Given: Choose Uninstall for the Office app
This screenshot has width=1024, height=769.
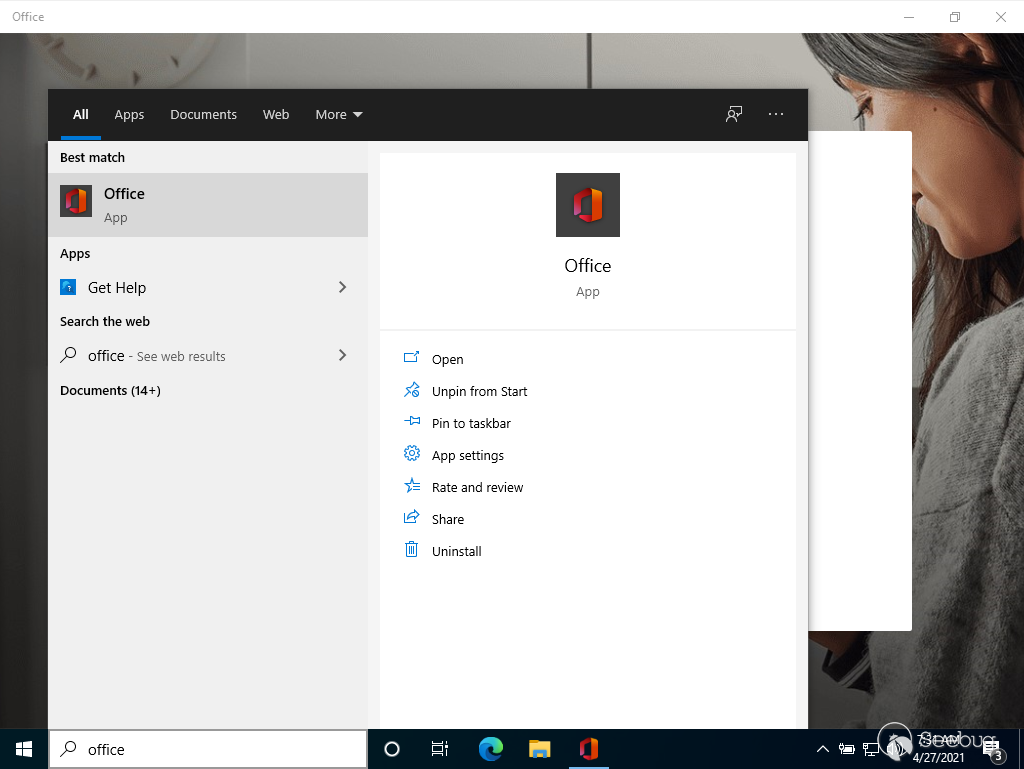Looking at the screenshot, I should tap(456, 551).
